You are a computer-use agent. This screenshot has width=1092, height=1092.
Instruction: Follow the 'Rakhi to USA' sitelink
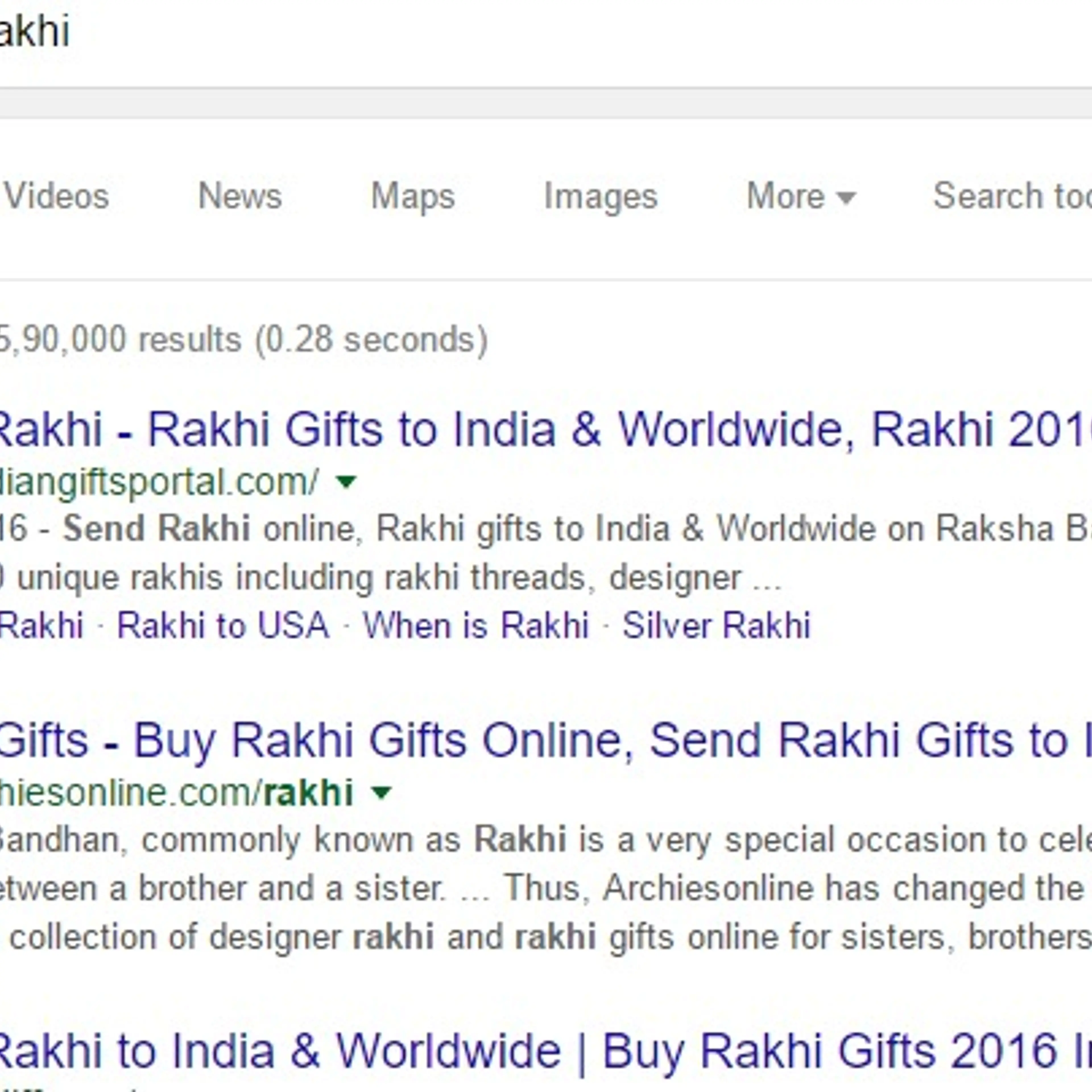[x=223, y=626]
